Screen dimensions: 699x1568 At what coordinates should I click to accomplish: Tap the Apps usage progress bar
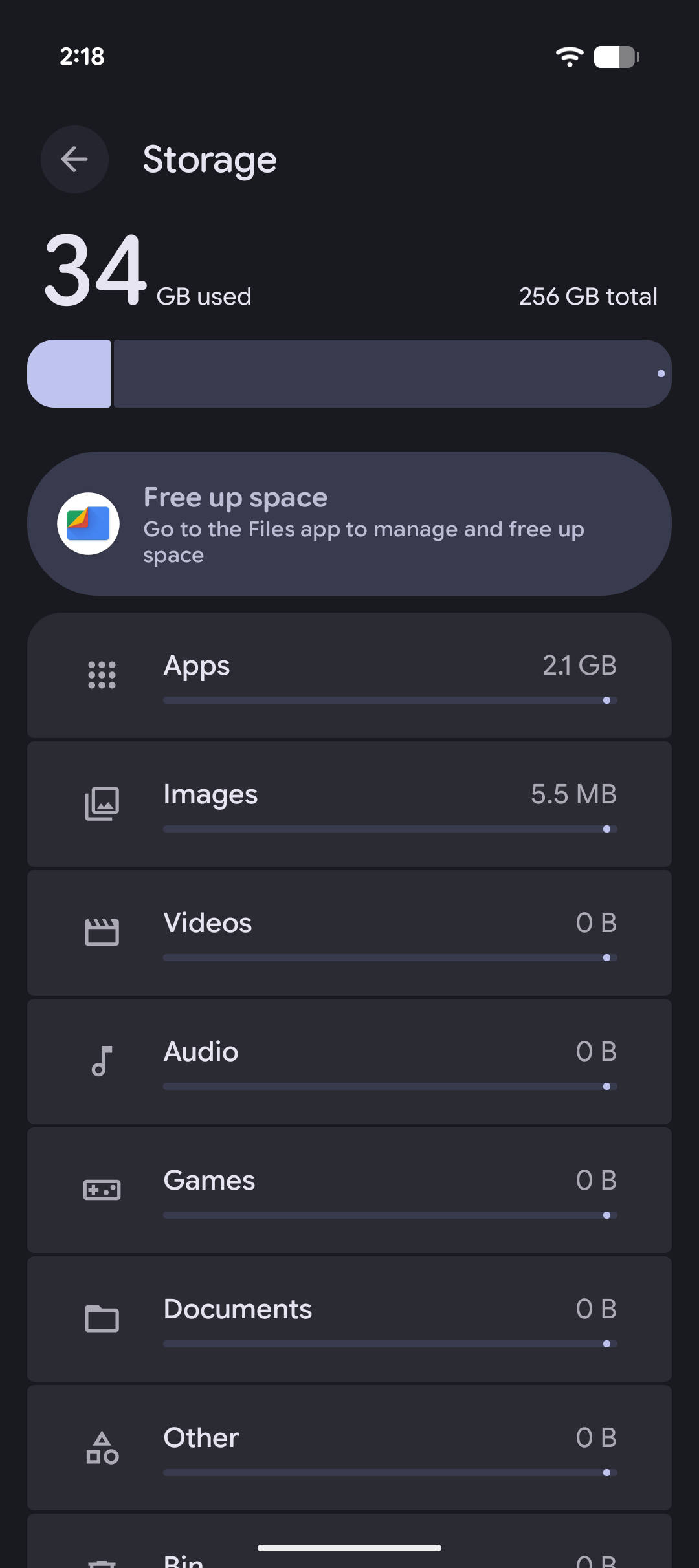click(x=390, y=700)
